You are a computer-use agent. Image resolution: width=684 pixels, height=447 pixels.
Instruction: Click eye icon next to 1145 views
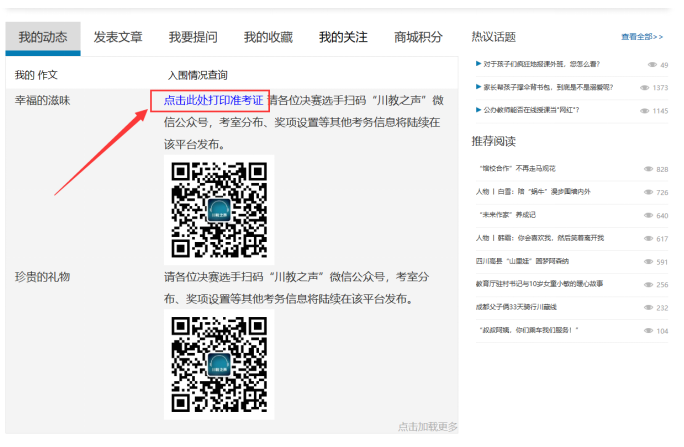tap(644, 111)
